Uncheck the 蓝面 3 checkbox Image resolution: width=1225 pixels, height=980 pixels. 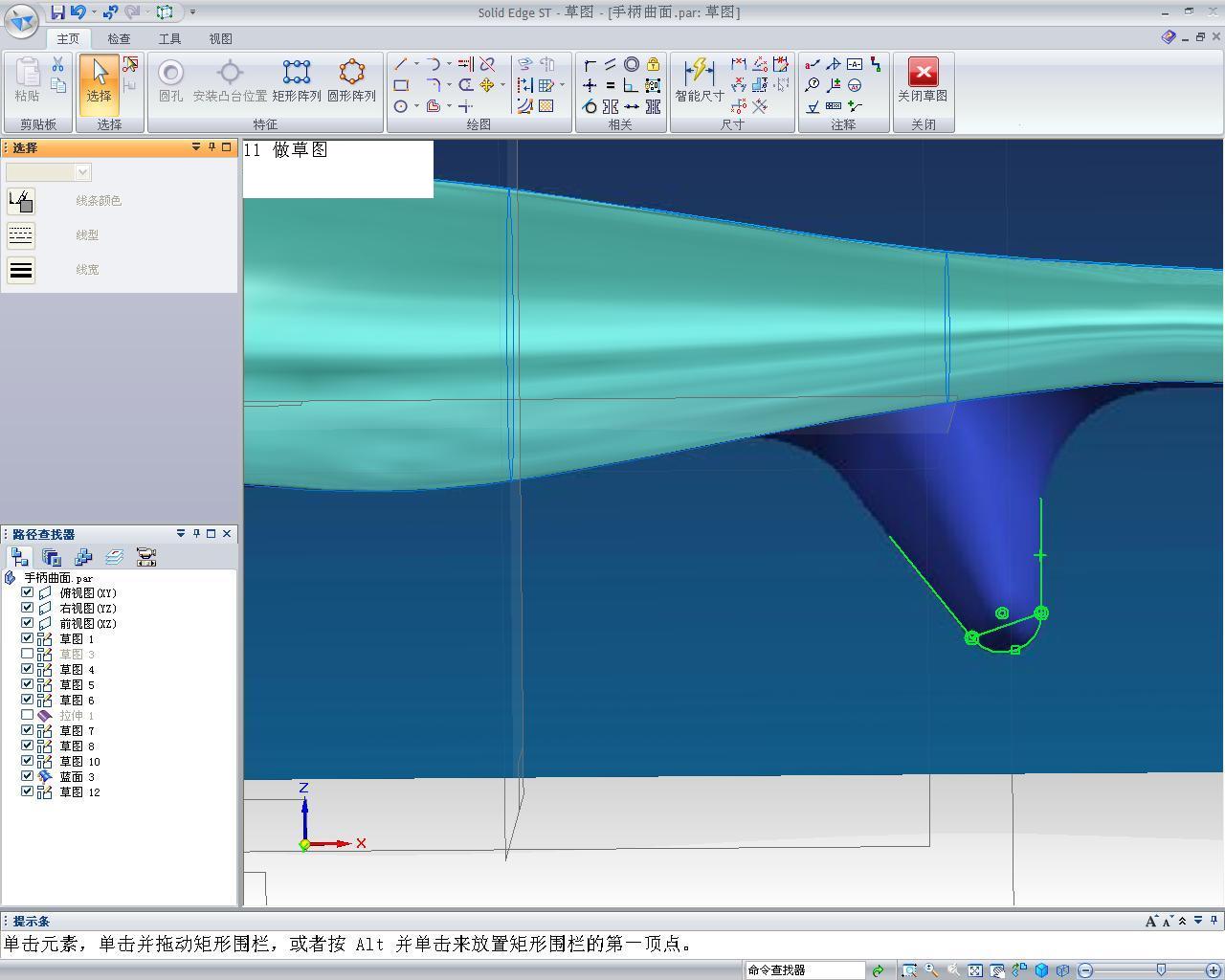(28, 777)
